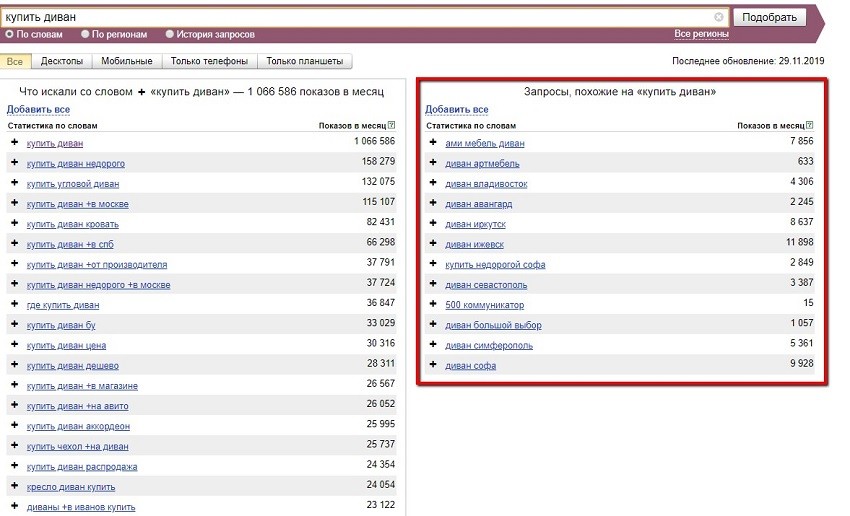Add "кресло диван купить" via plus icon
This screenshot has width=850, height=516.
pyautogui.click(x=15, y=486)
